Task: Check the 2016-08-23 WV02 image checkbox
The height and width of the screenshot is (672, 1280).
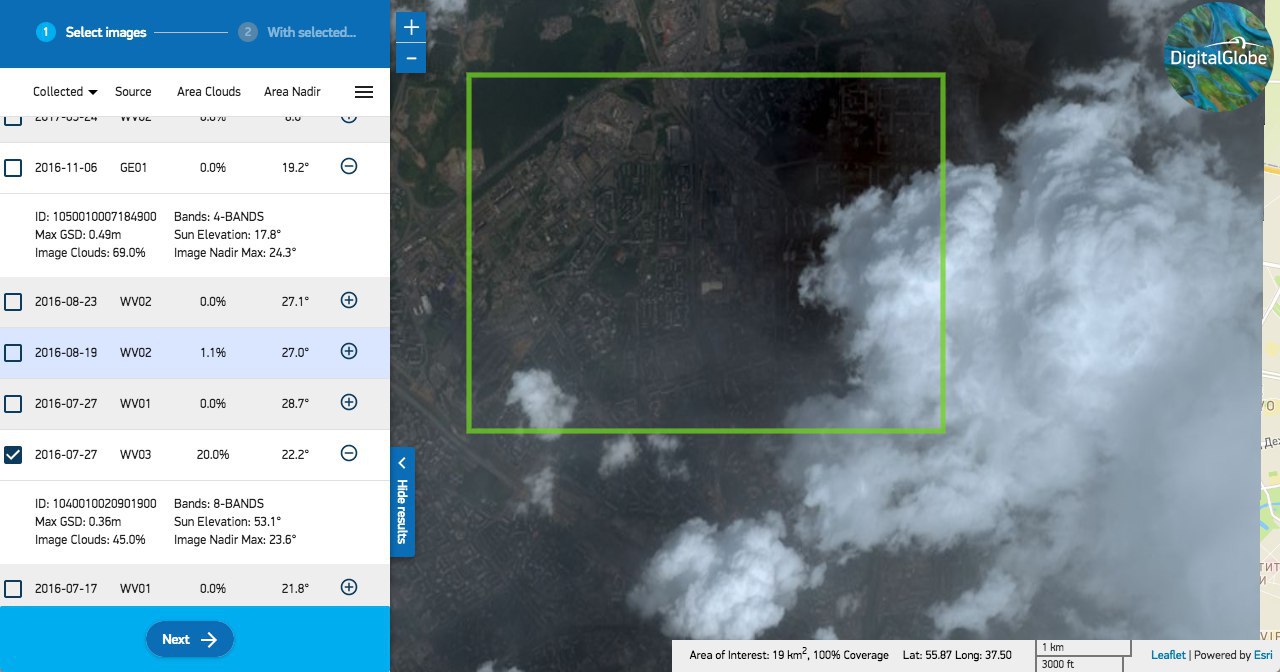Action: (13, 302)
